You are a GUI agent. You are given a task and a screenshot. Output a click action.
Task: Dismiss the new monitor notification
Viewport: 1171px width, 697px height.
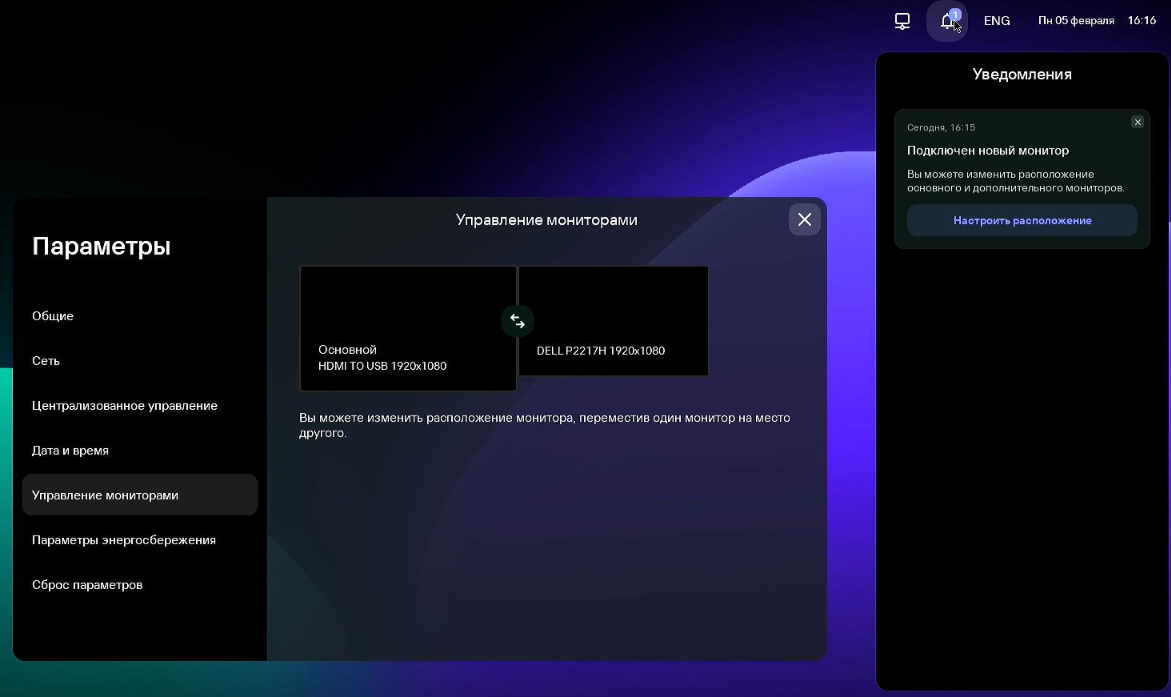click(1137, 121)
